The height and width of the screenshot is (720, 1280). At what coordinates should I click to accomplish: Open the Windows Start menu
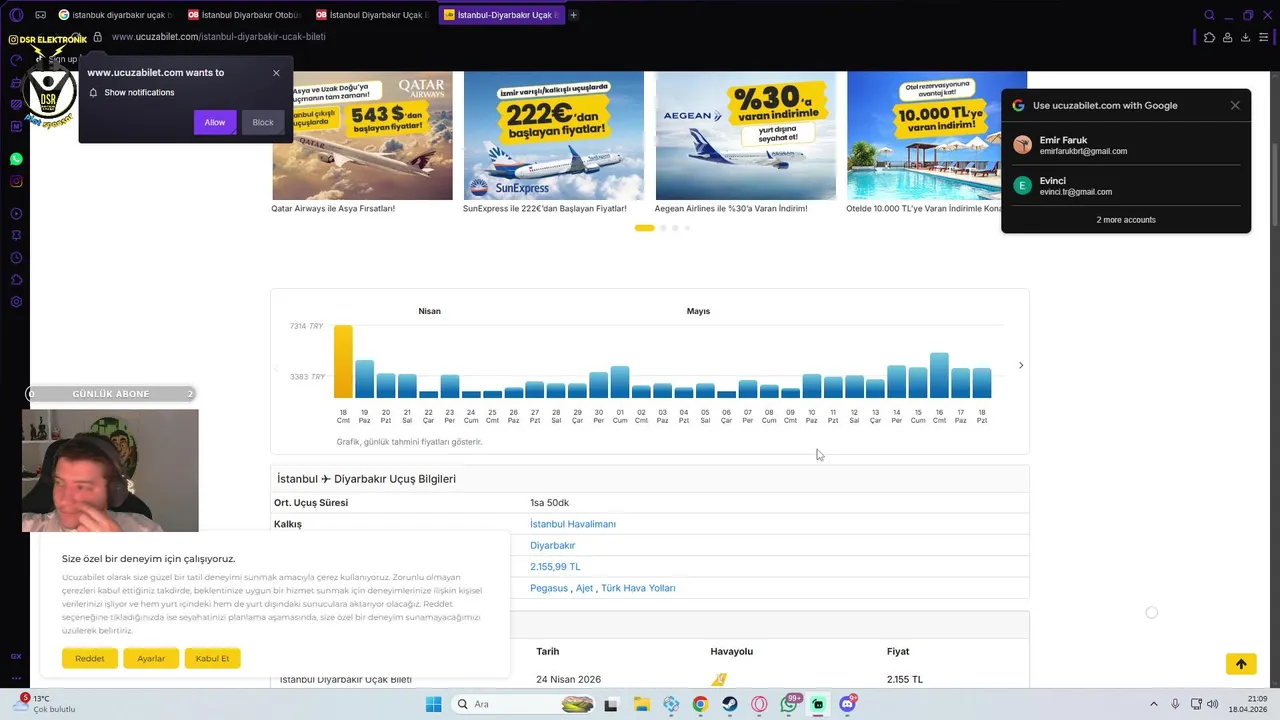pos(433,704)
